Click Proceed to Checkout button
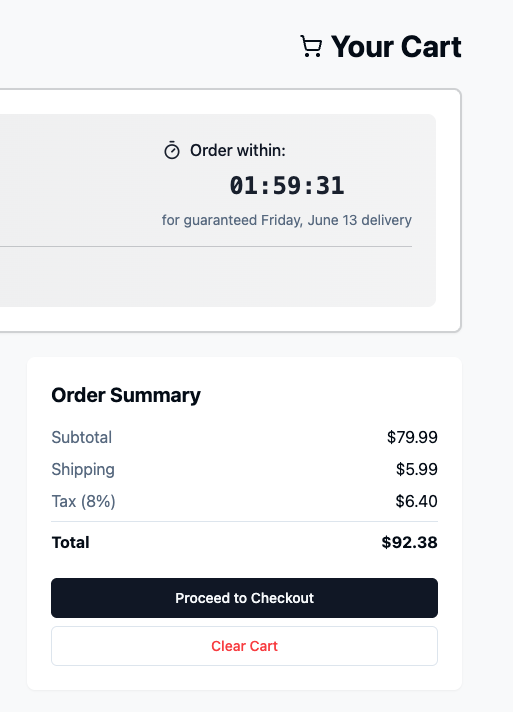Screen dimensions: 513x712 244,598
